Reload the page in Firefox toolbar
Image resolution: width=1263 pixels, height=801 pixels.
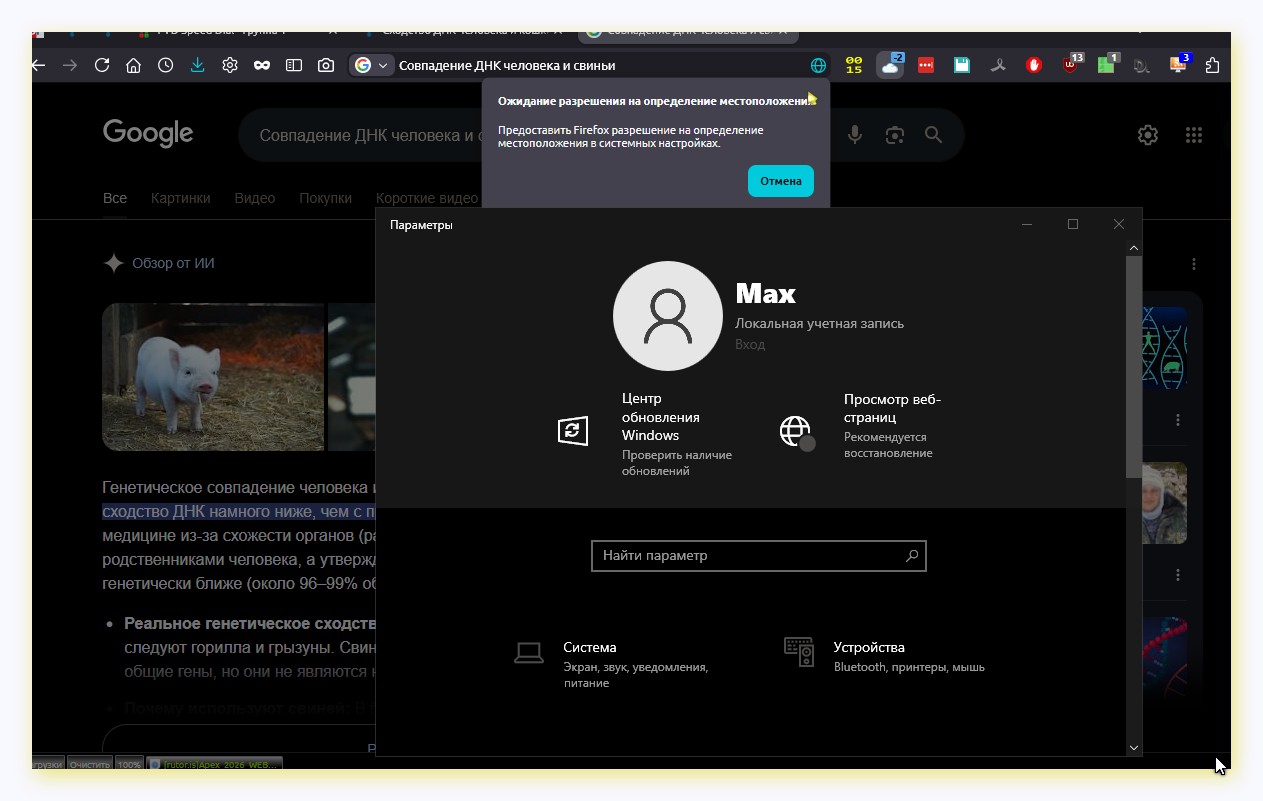click(x=101, y=66)
